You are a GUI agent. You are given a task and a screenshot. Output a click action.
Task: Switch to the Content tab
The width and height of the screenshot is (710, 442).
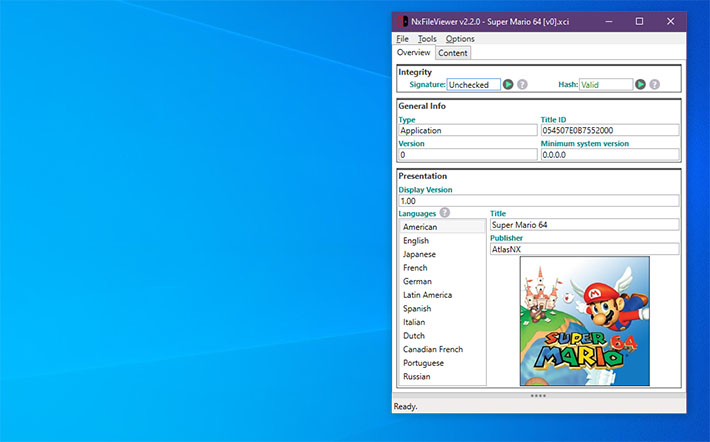pos(453,53)
